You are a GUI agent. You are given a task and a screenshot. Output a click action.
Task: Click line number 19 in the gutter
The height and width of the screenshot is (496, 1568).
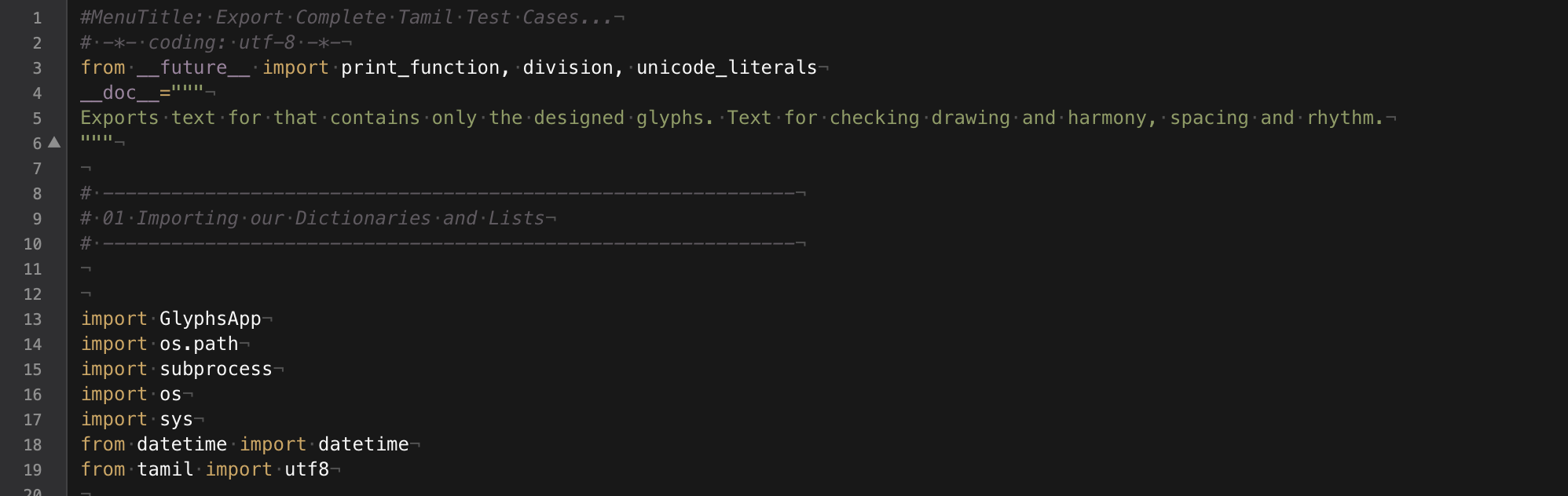(32, 470)
